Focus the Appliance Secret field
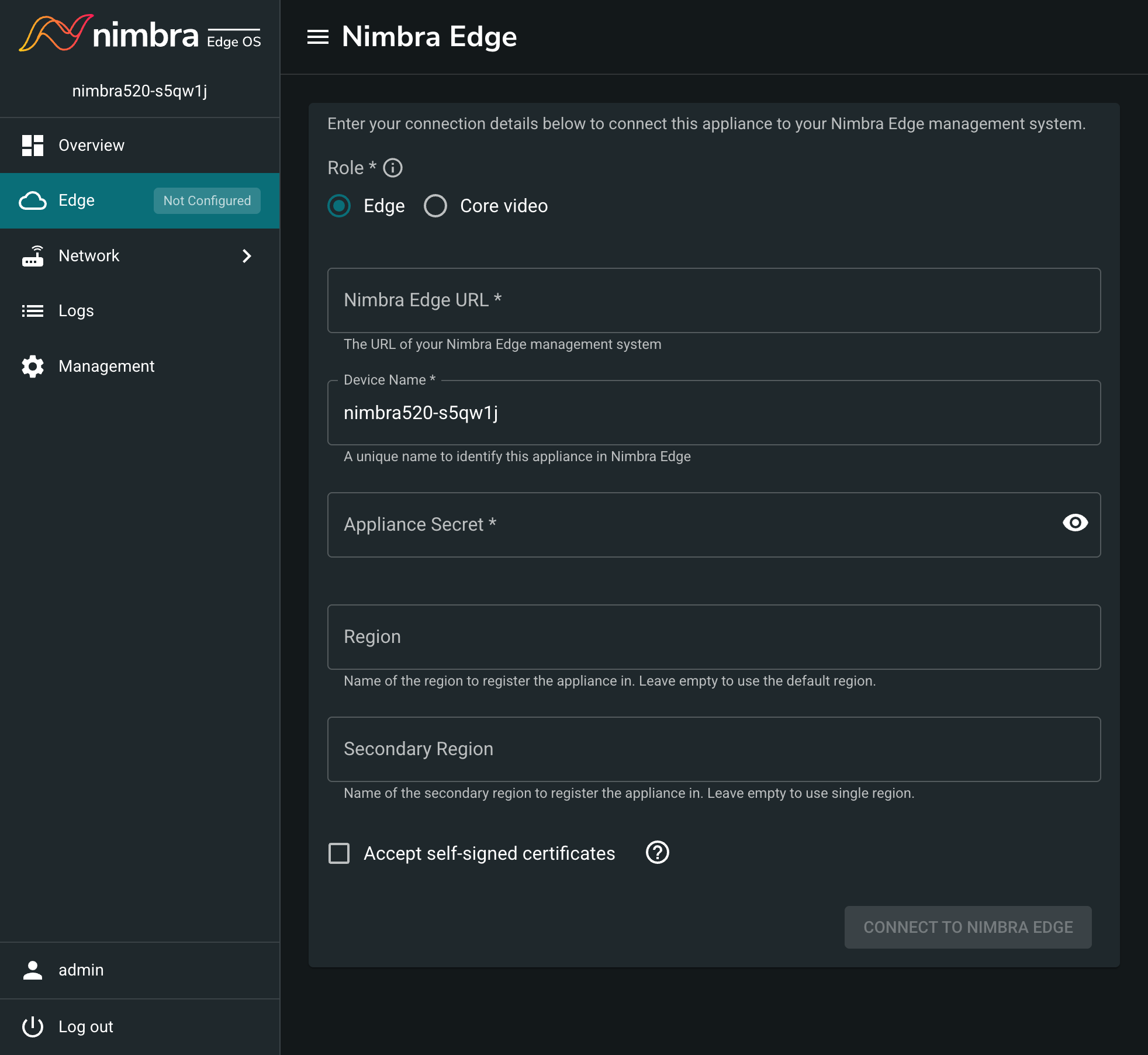 (x=714, y=525)
